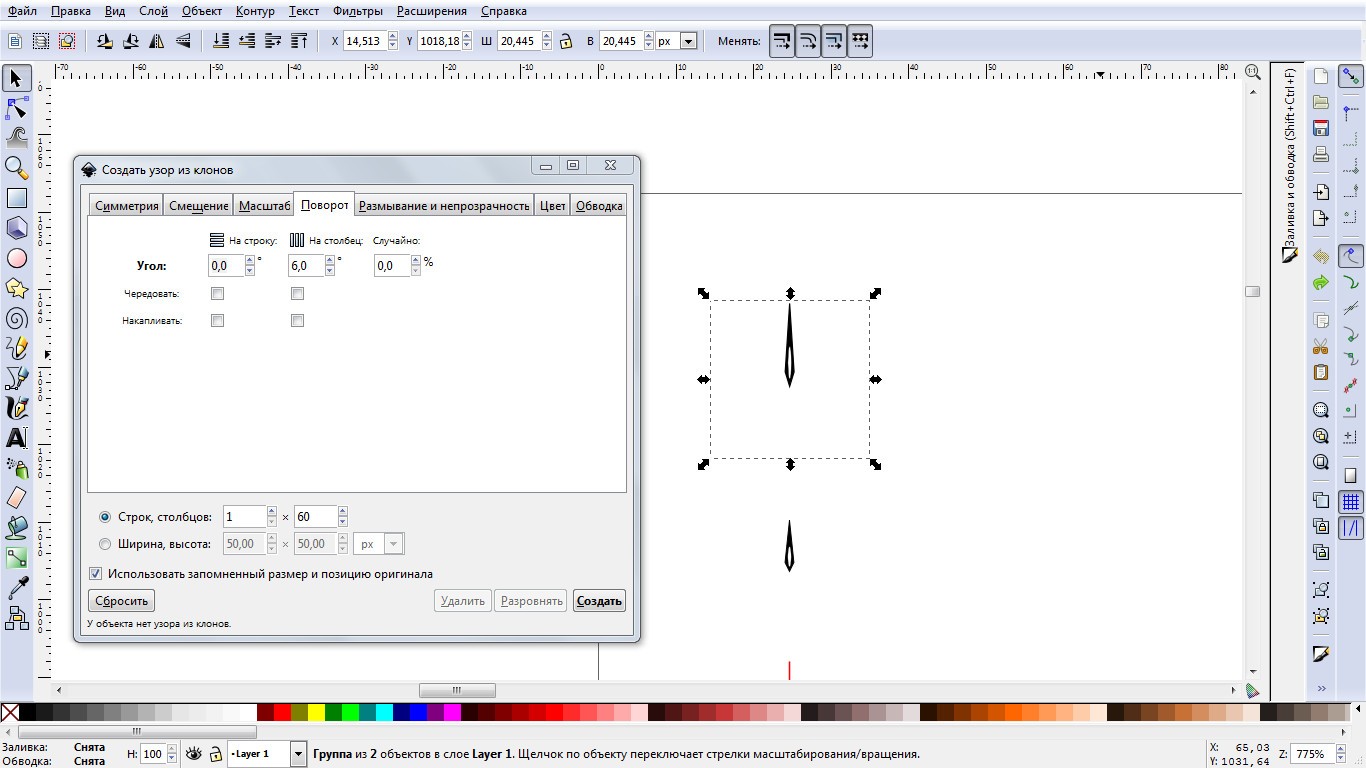The image size is (1366, 768).
Task: Select the Text tool
Action: point(16,438)
